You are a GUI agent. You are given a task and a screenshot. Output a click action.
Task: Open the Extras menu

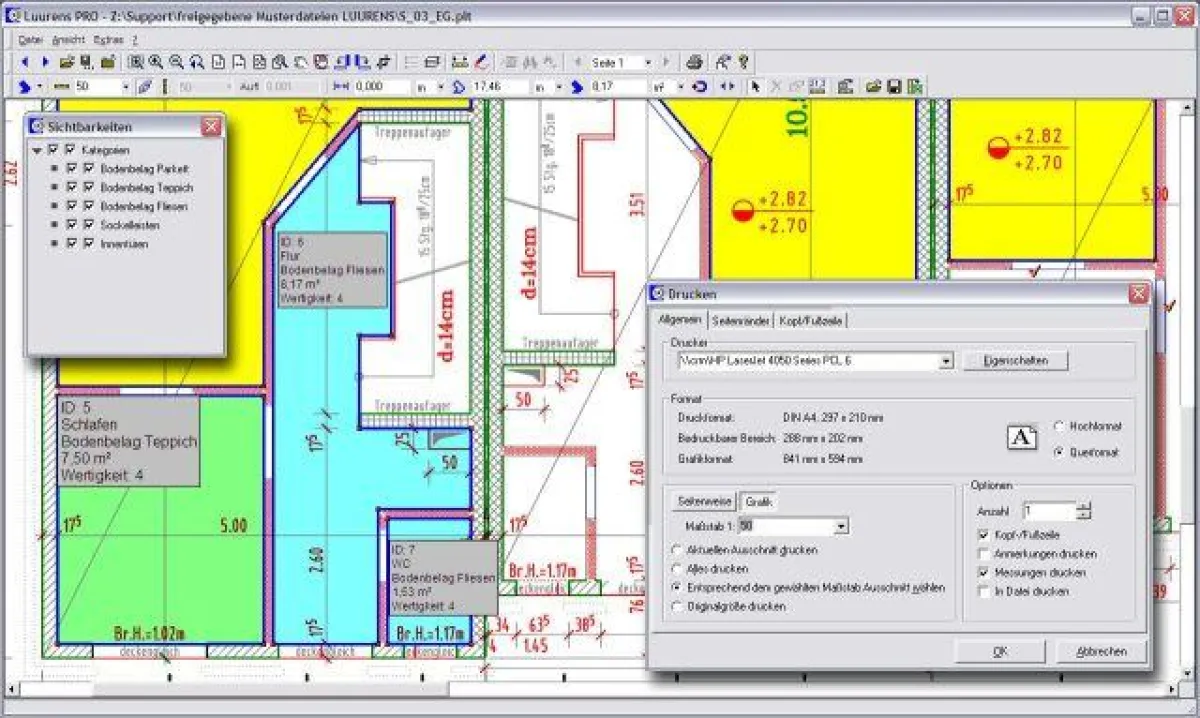pos(108,40)
